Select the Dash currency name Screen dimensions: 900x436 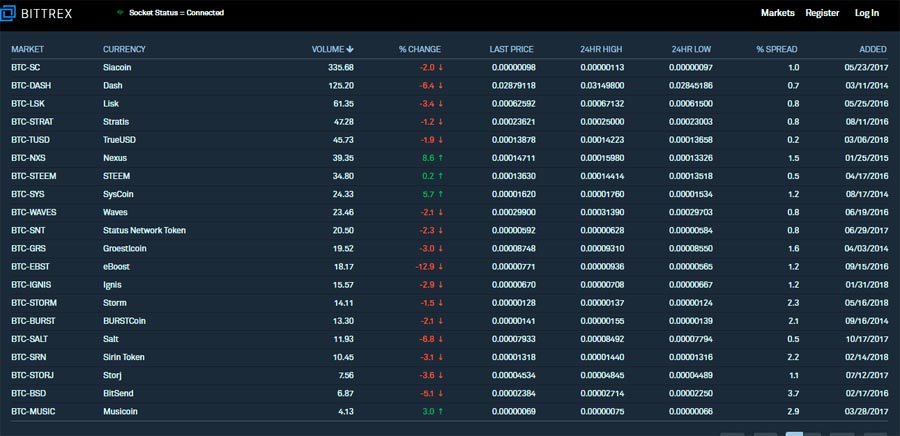[x=112, y=85]
